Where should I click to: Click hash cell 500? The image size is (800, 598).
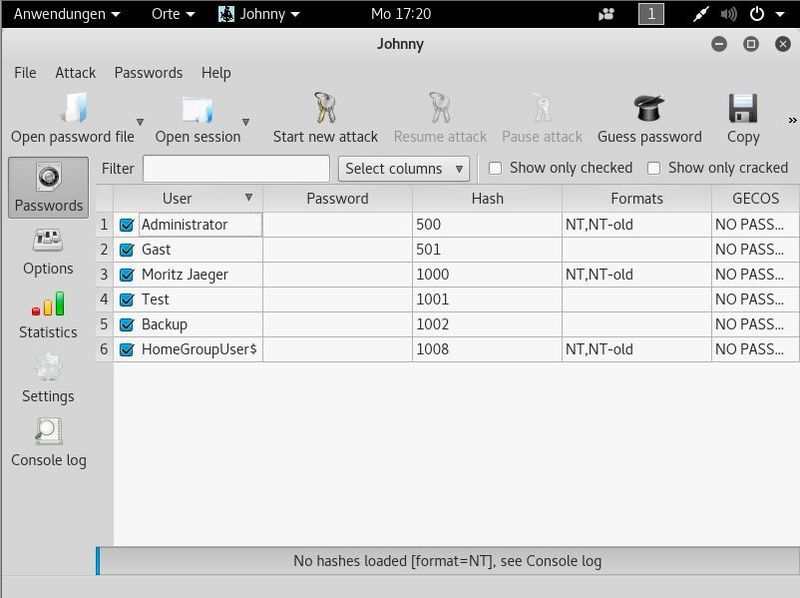click(487, 225)
